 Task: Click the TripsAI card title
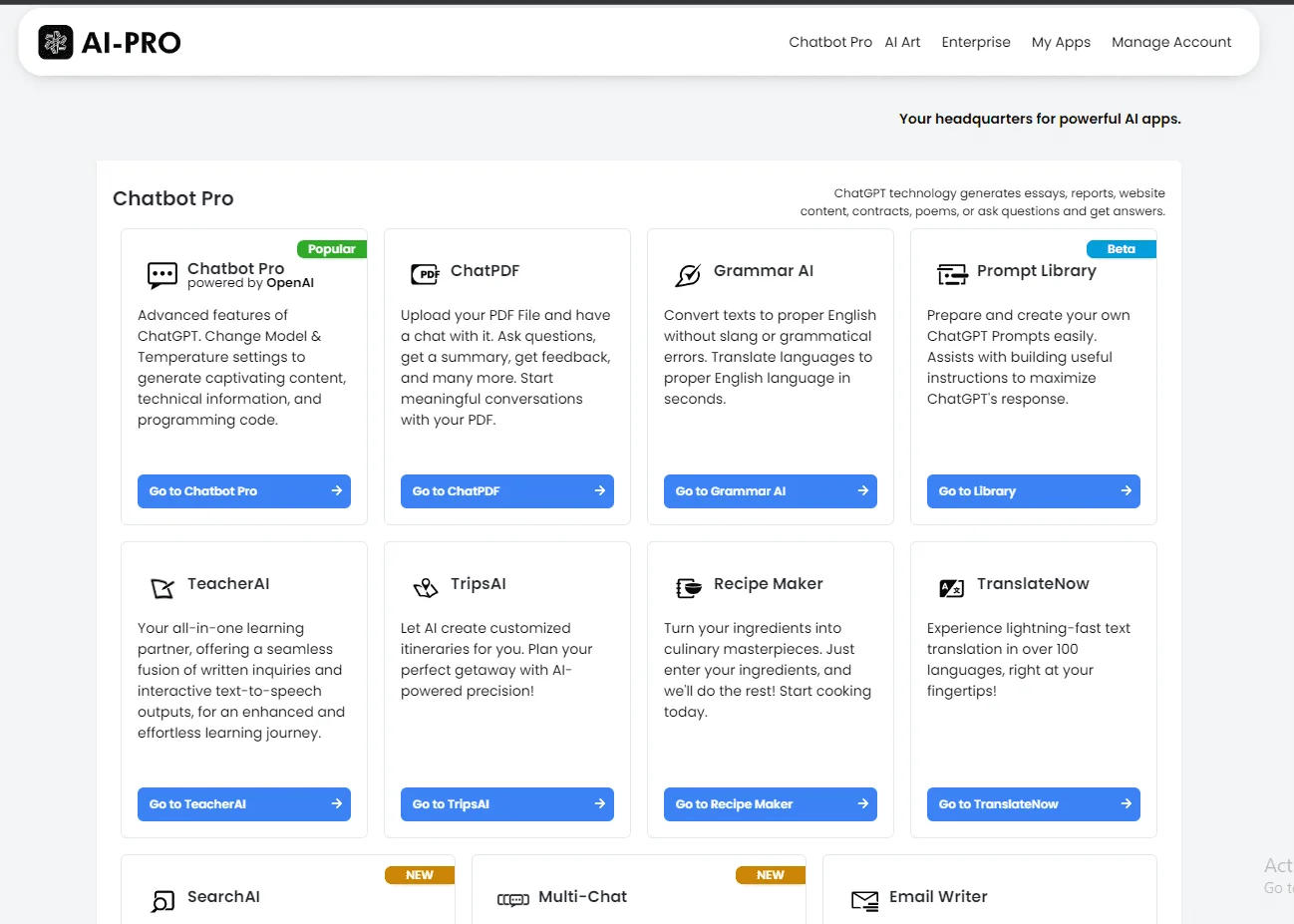click(479, 584)
